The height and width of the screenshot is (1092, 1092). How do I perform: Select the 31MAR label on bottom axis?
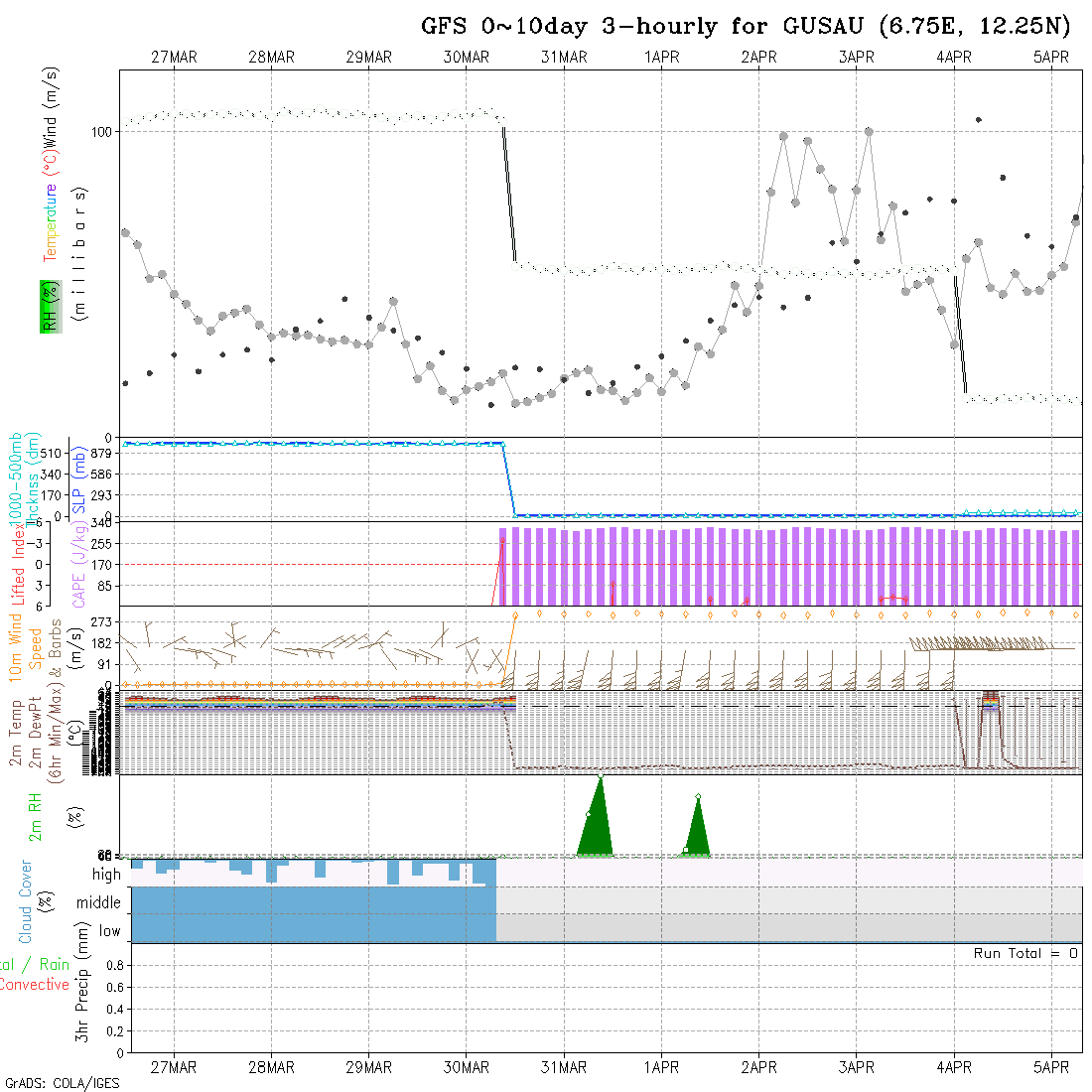[x=564, y=1067]
